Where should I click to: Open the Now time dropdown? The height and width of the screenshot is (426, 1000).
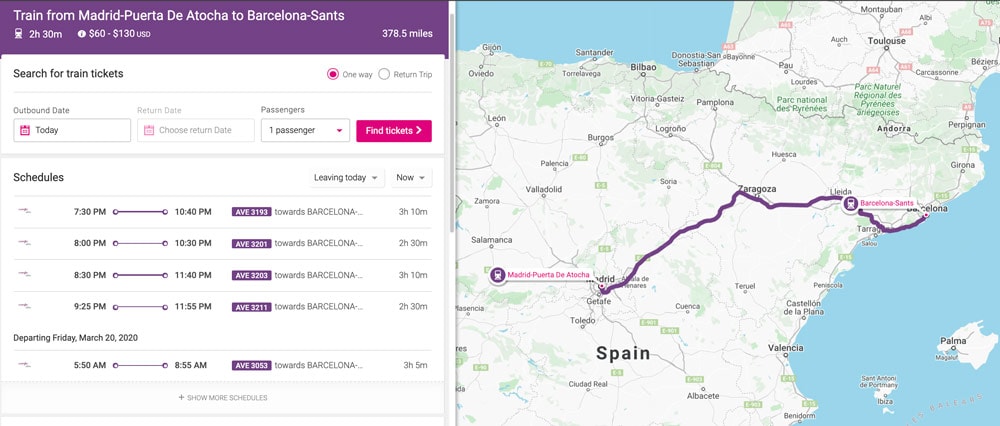tap(411, 178)
